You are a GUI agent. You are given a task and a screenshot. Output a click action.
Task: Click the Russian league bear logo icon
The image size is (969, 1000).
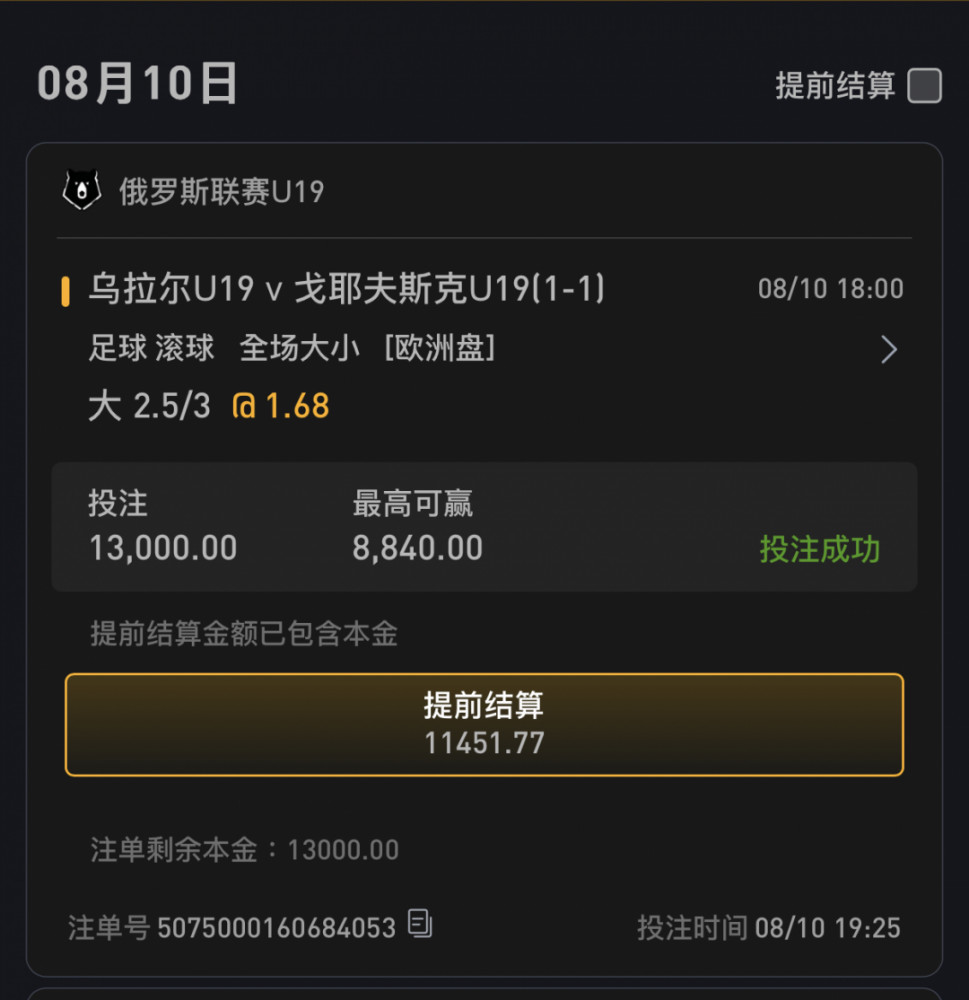tap(82, 189)
